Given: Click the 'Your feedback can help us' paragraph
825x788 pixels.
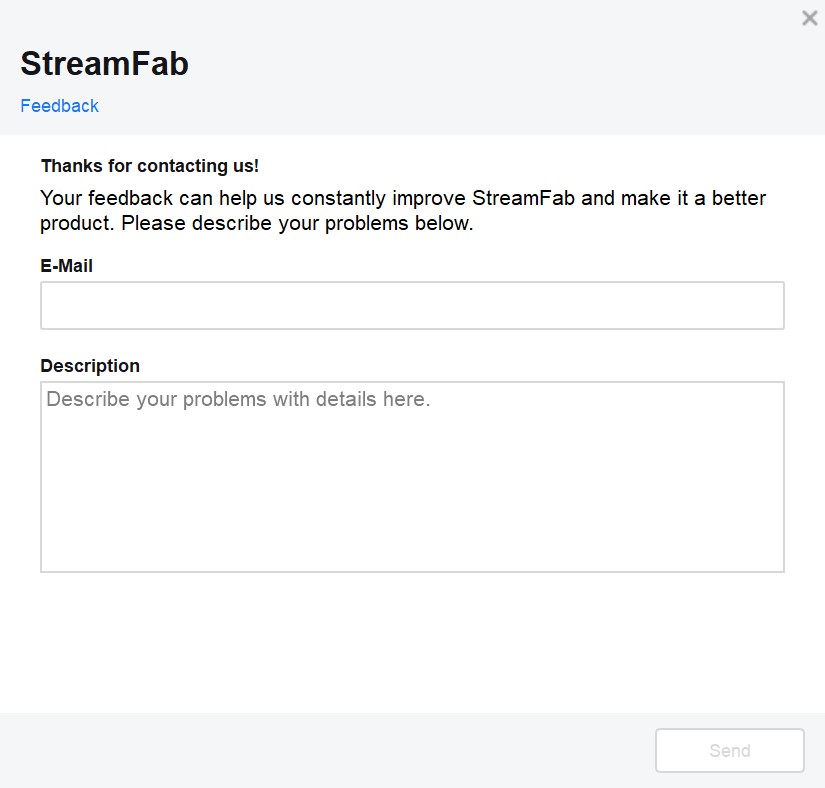Looking at the screenshot, I should click(403, 210).
